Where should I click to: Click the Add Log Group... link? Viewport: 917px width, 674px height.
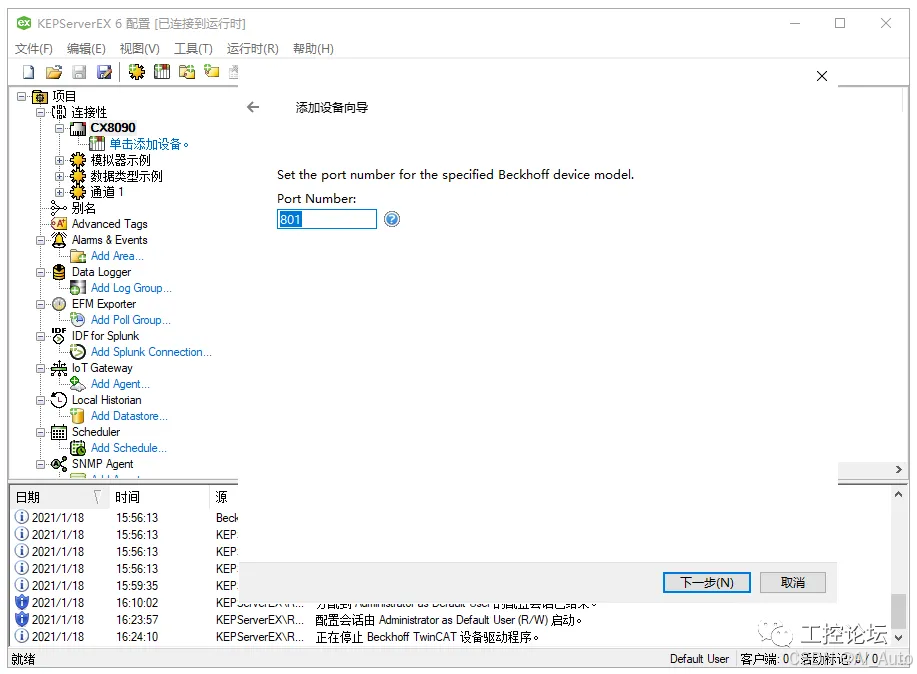pyautogui.click(x=131, y=288)
